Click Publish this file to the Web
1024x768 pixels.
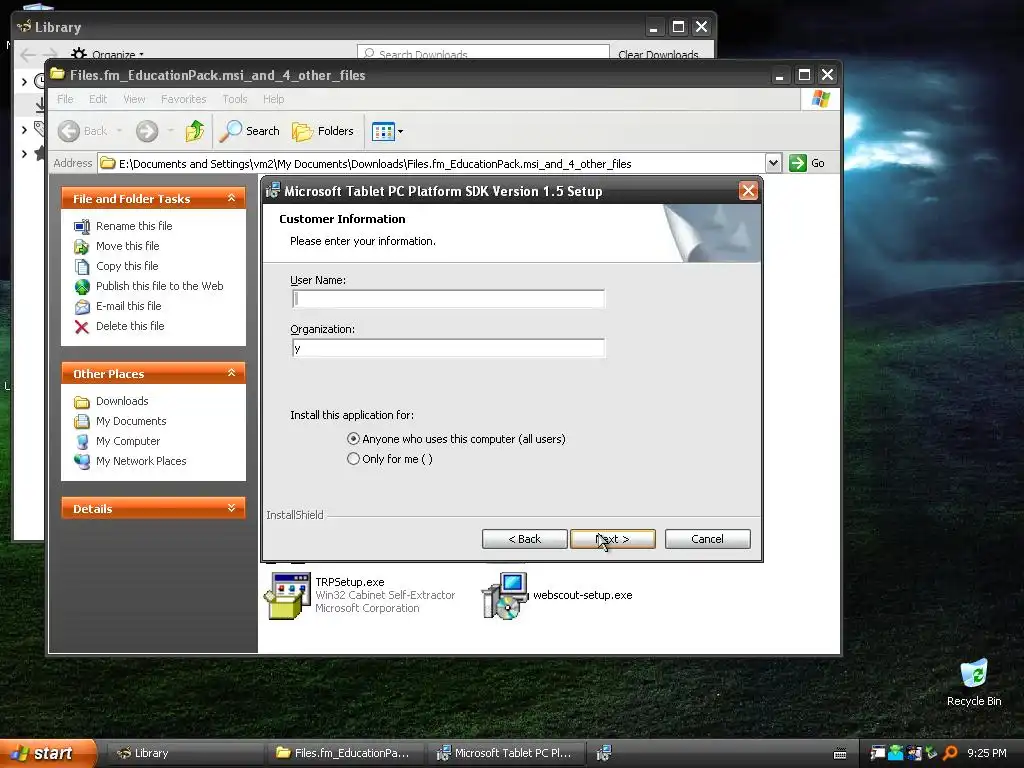point(159,286)
